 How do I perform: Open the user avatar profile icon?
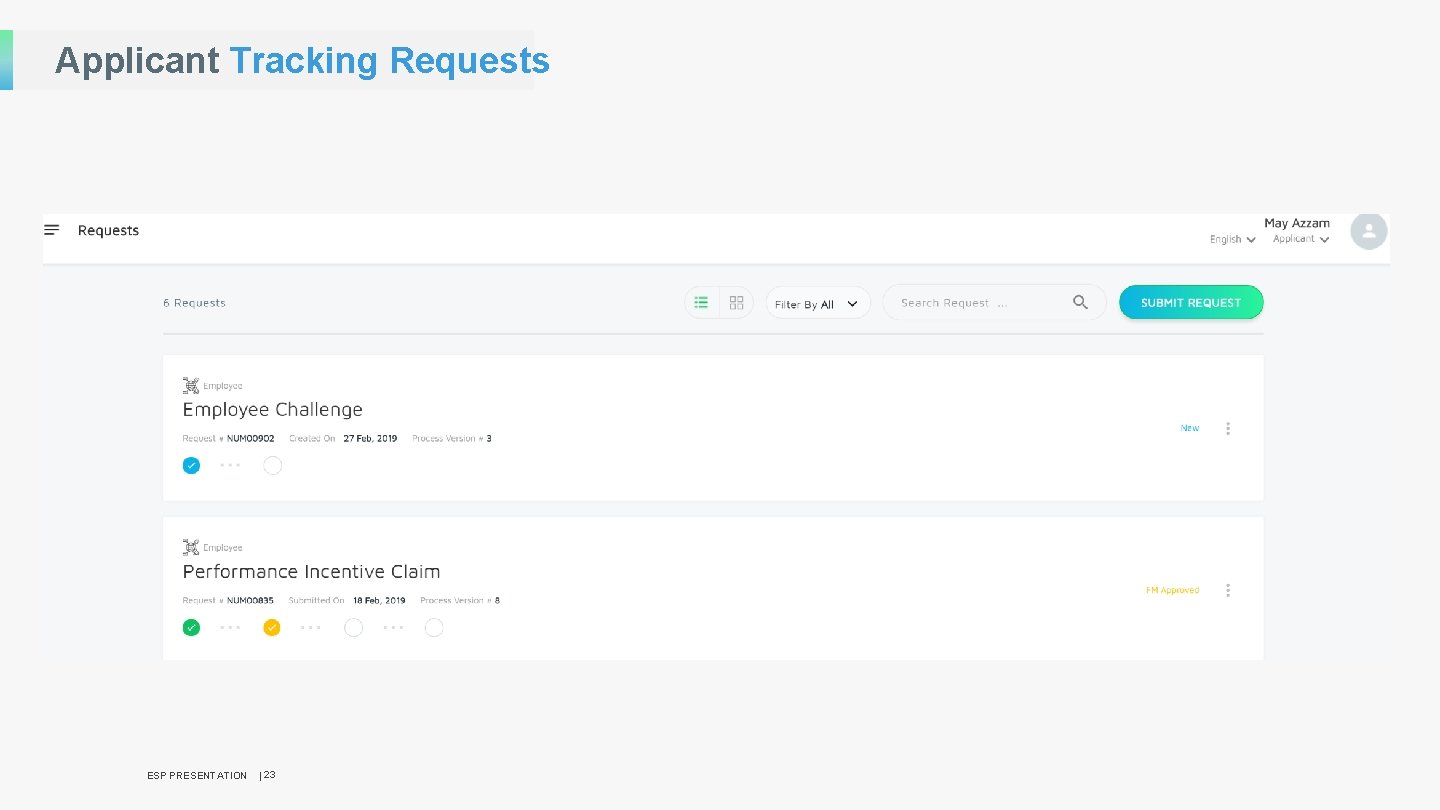point(1368,231)
